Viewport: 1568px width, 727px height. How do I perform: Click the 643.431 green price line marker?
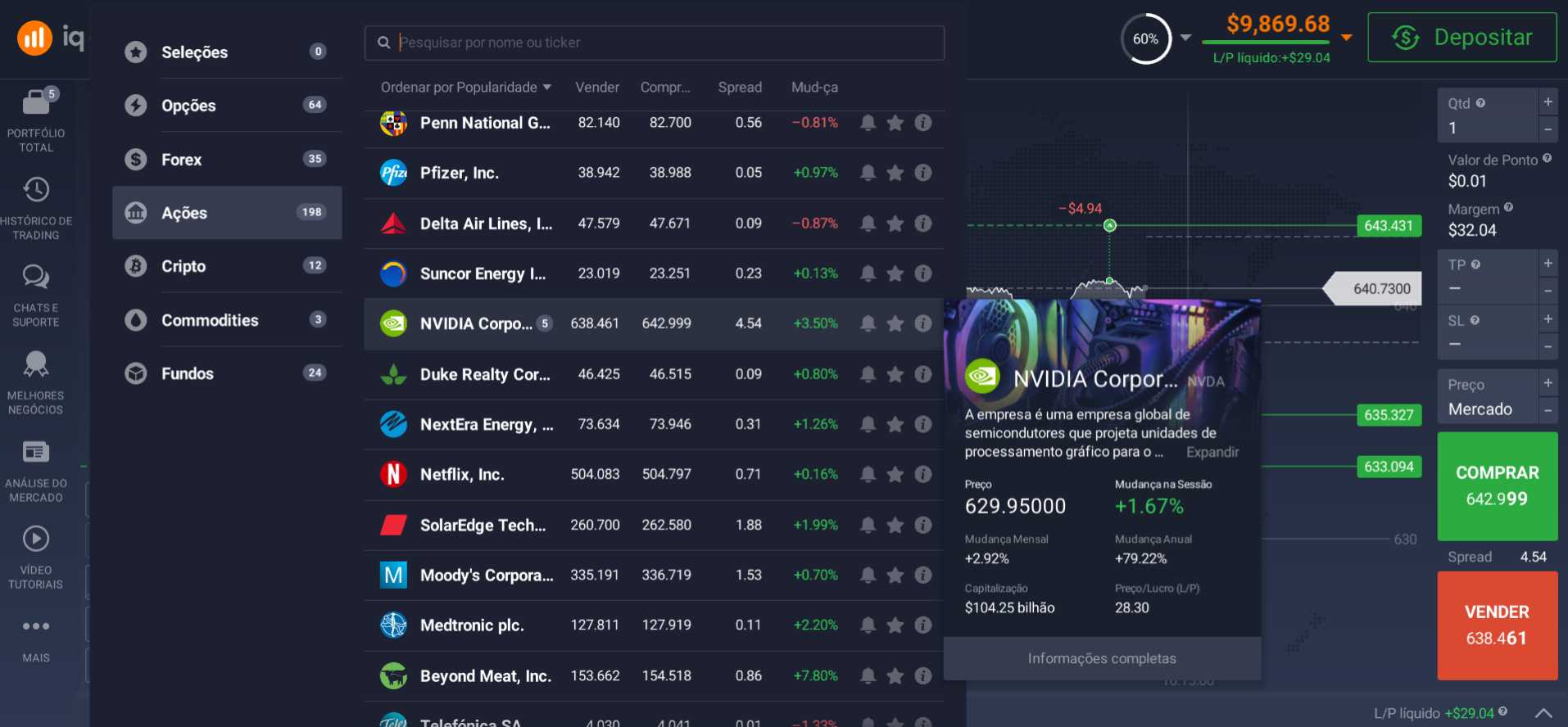coord(1389,226)
